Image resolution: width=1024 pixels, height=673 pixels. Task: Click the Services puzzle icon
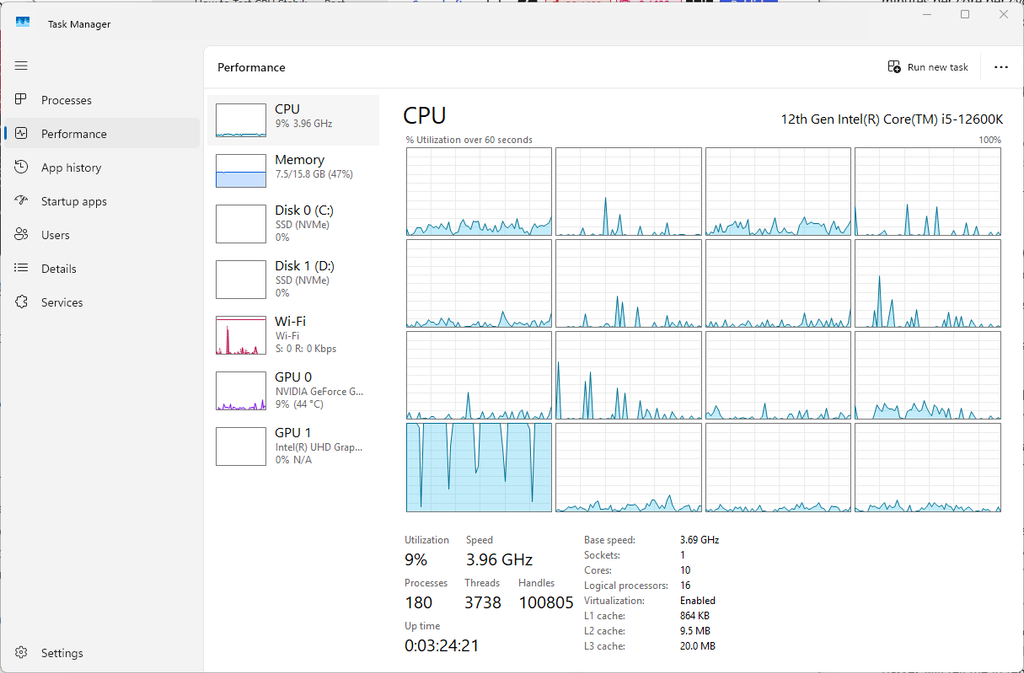coord(21,302)
